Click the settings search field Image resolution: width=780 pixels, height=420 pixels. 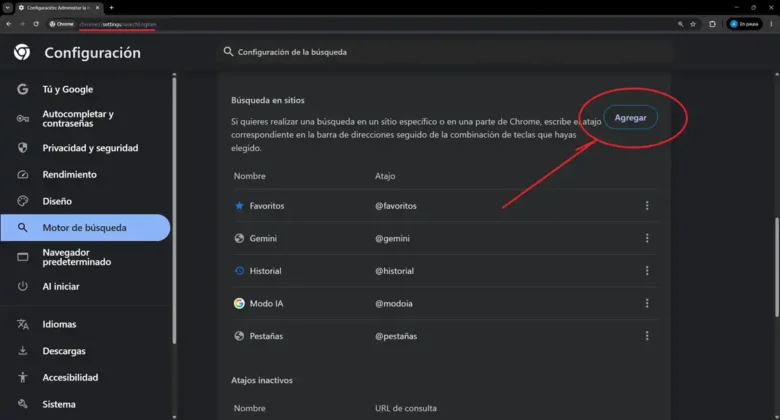pos(445,52)
